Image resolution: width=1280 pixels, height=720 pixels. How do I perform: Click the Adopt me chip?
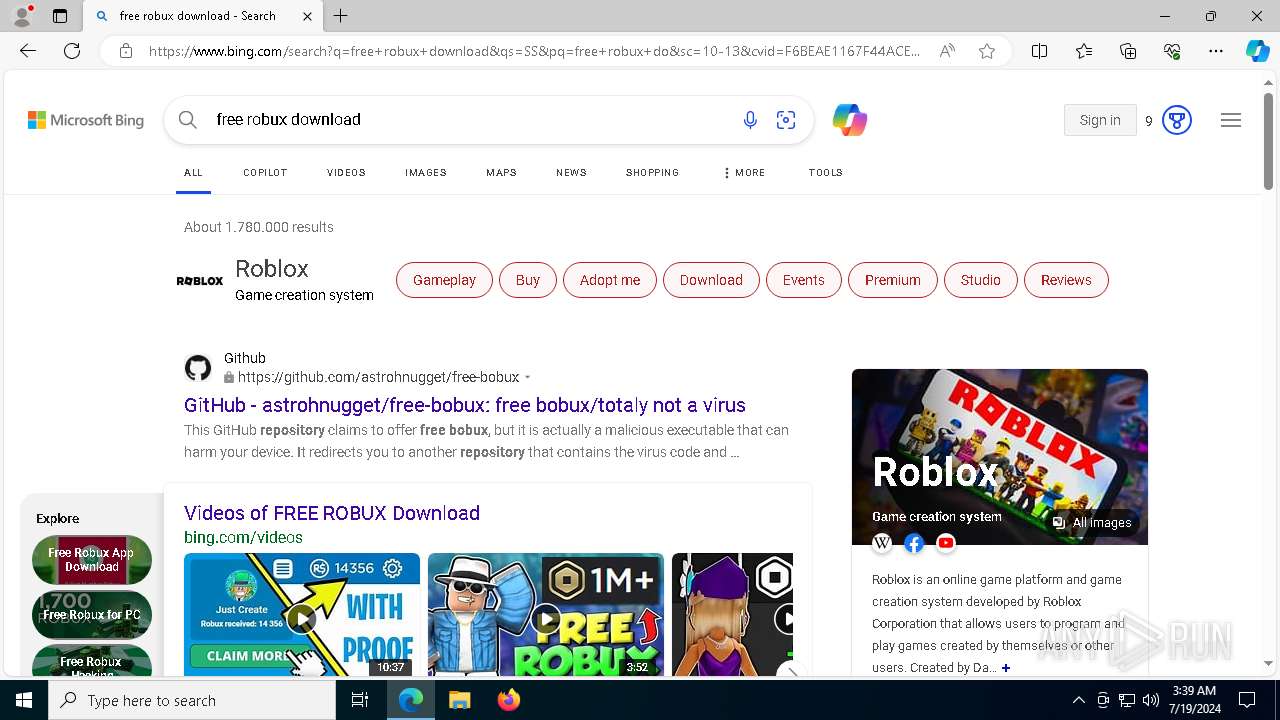click(x=610, y=280)
